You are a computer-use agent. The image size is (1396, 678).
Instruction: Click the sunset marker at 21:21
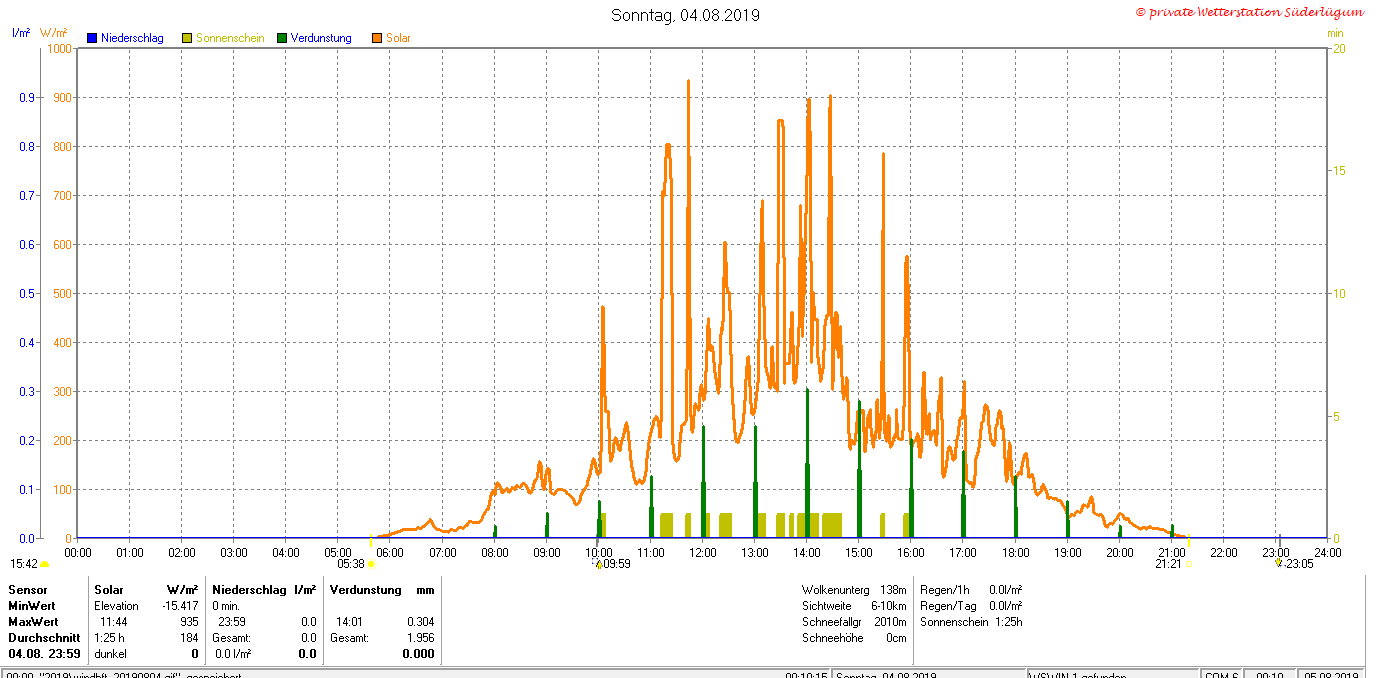1188,564
